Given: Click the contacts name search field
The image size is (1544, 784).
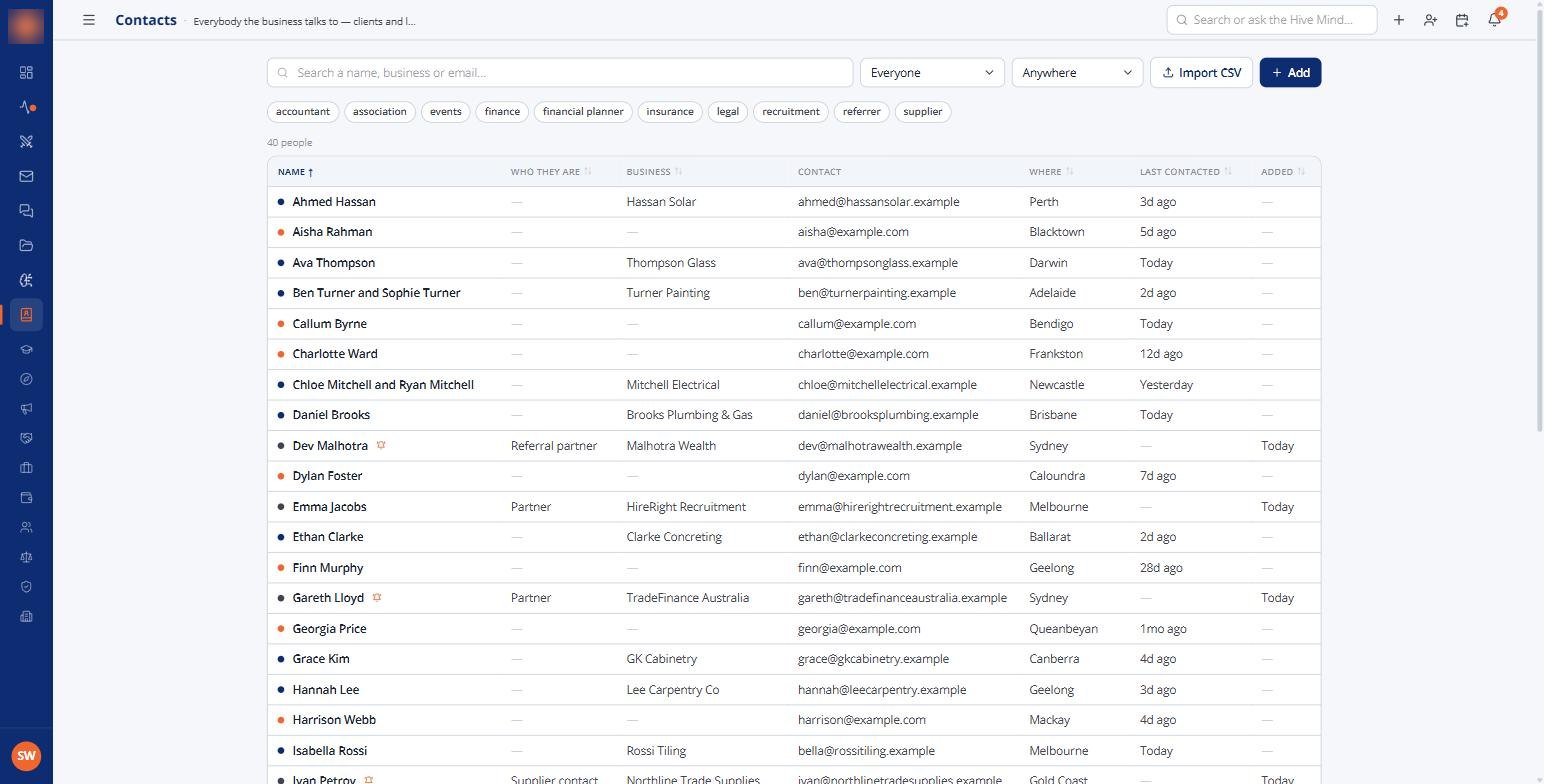Looking at the screenshot, I should 560,72.
